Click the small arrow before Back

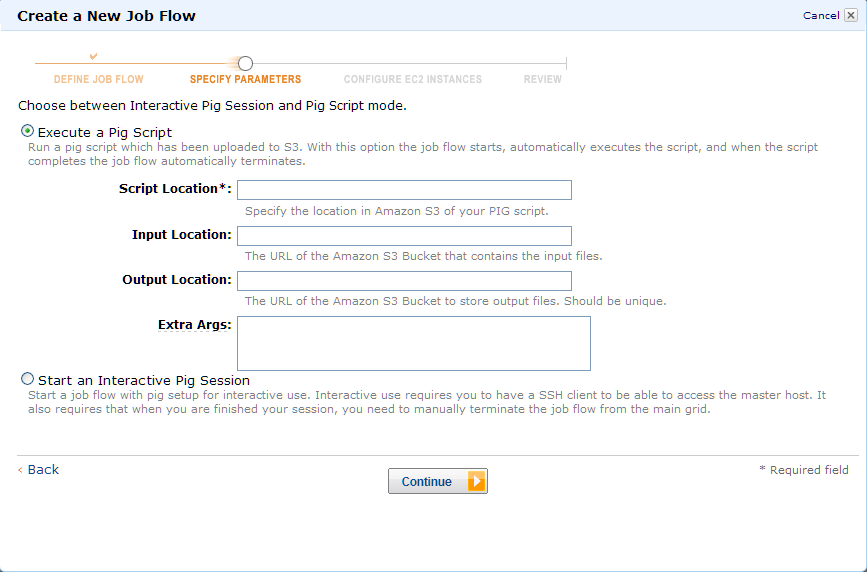pos(20,470)
